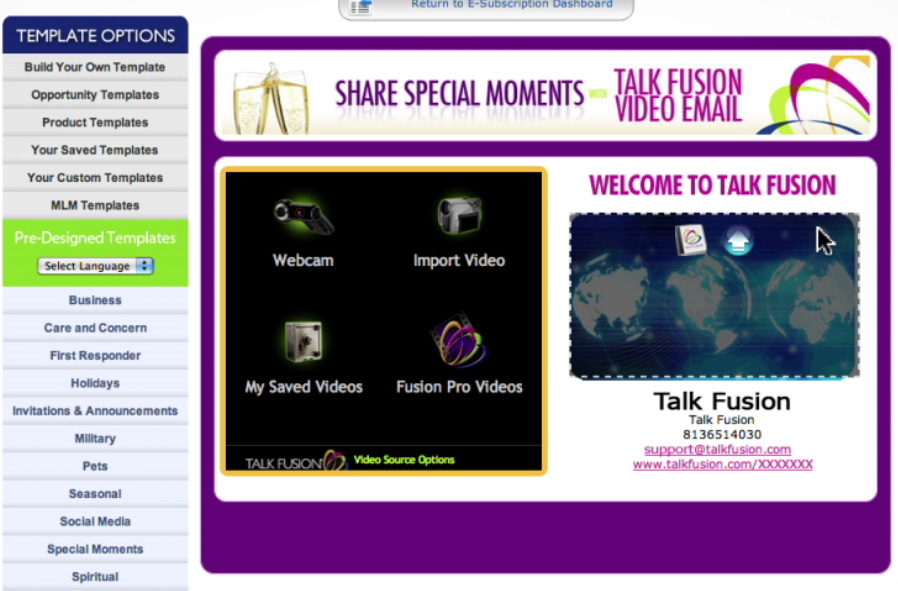Click the Import Video label

pyautogui.click(x=459, y=260)
